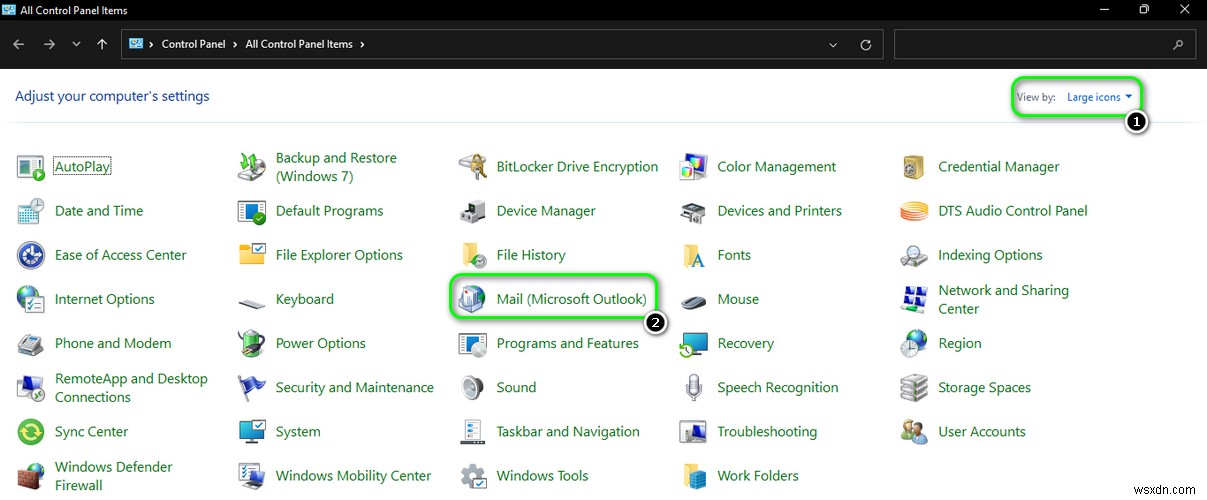The width and height of the screenshot is (1207, 500).
Task: Click the Security and Maintenance flag icon
Action: tap(252, 387)
